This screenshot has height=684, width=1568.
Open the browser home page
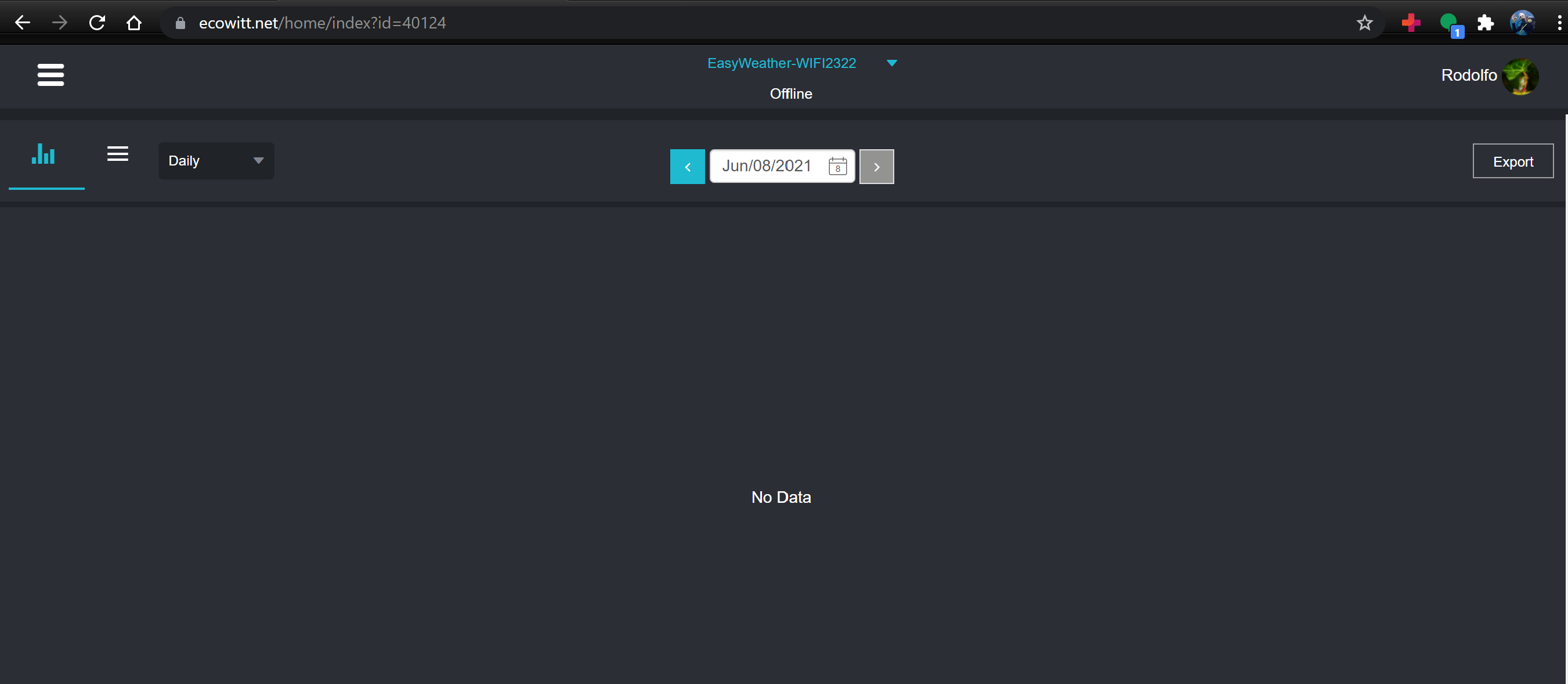pos(134,23)
